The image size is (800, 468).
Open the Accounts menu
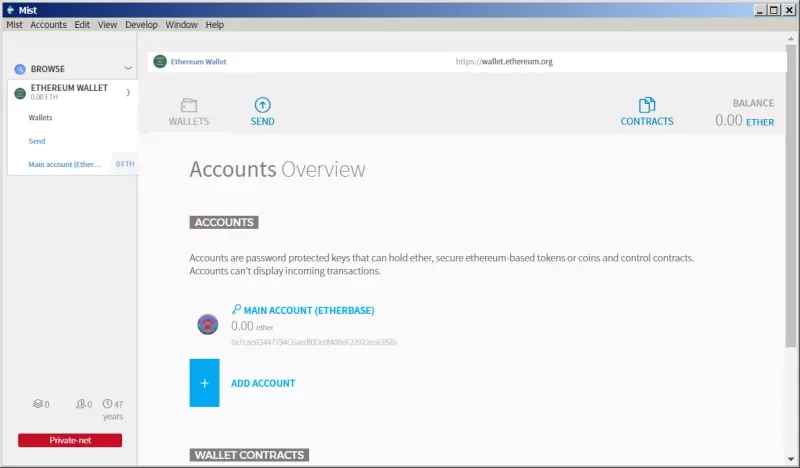coord(48,24)
